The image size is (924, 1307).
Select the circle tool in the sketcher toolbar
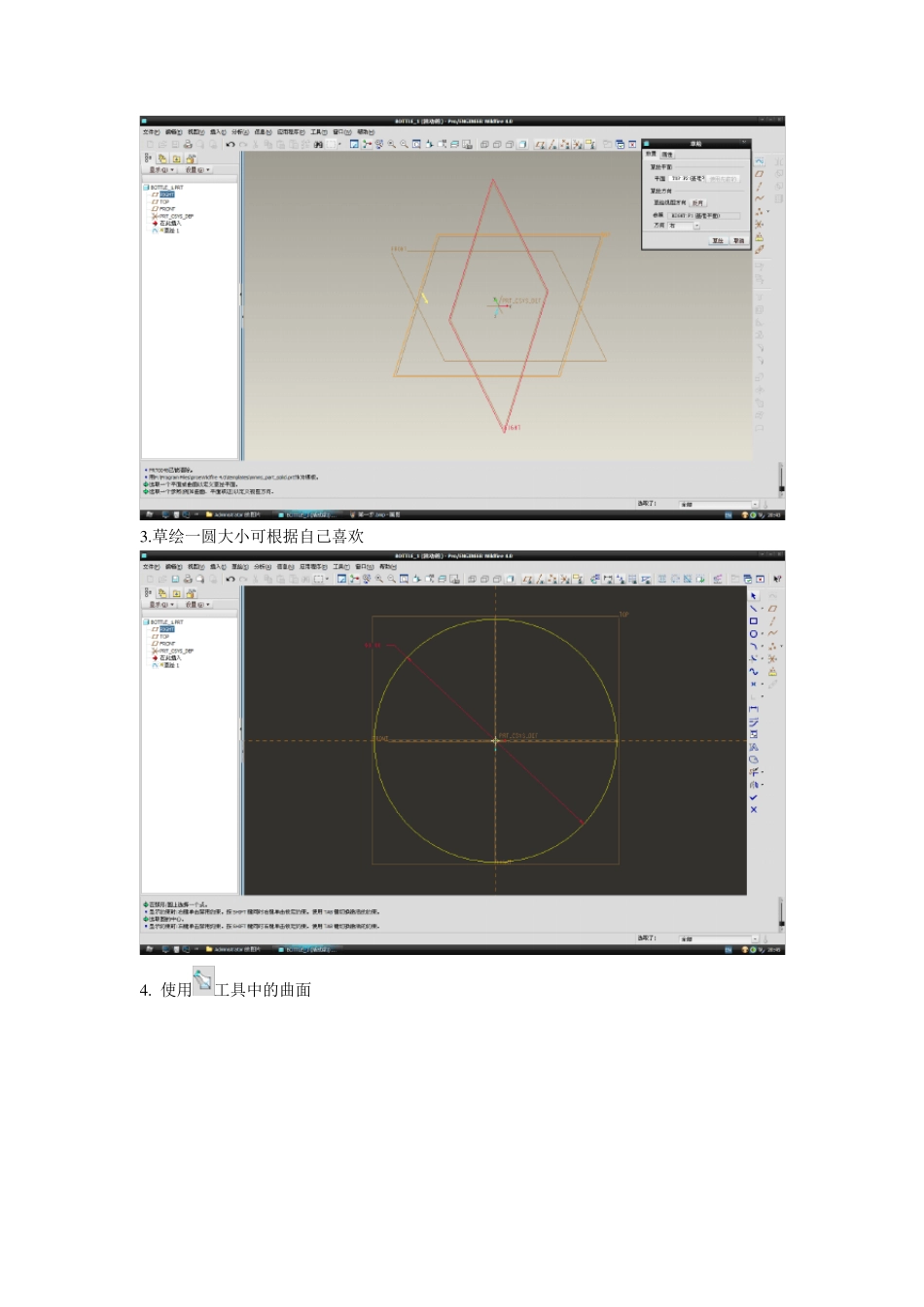pyautogui.click(x=753, y=633)
